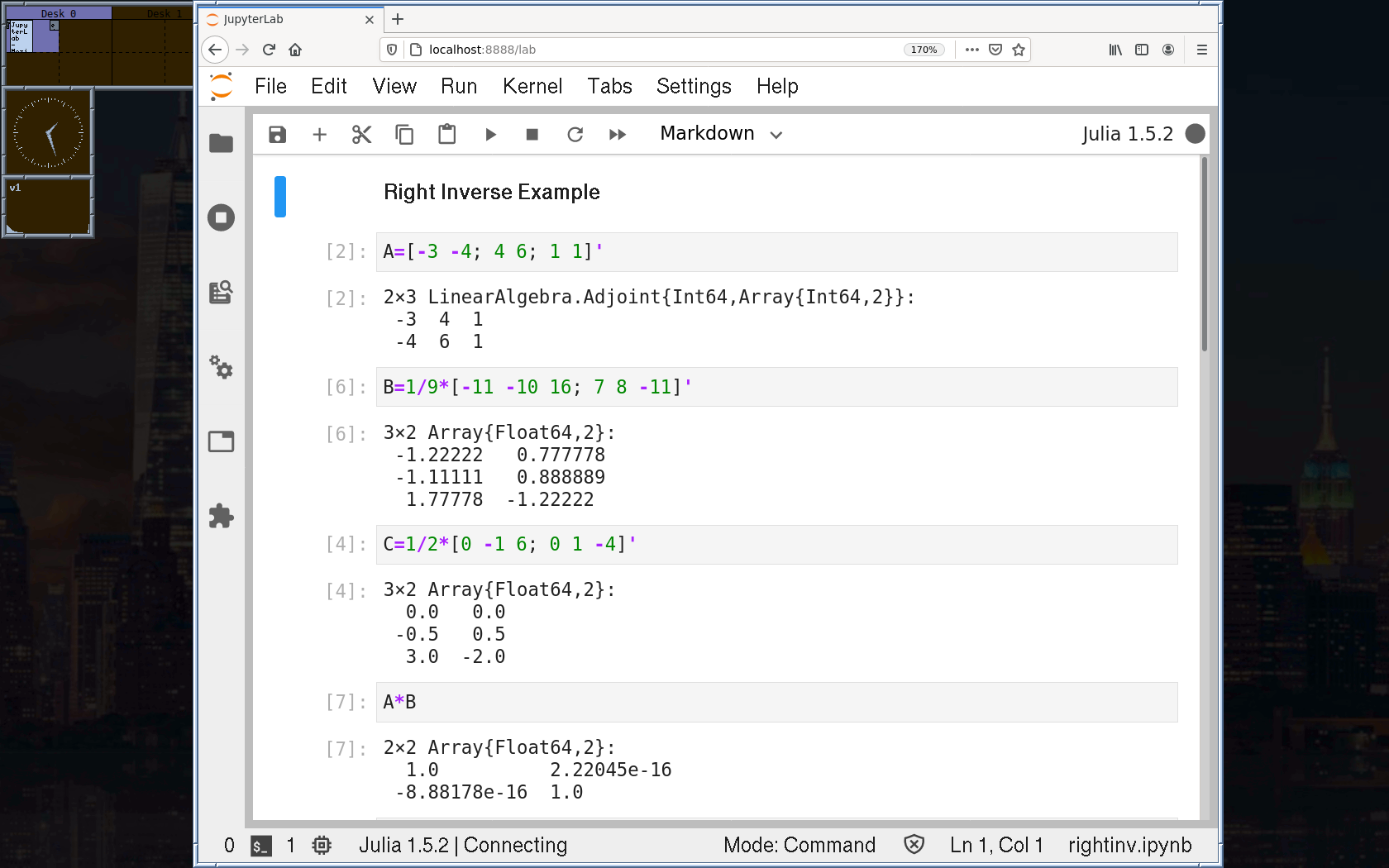Expand the Markdown cell type dropdown
This screenshot has width=1389, height=868.
point(721,134)
